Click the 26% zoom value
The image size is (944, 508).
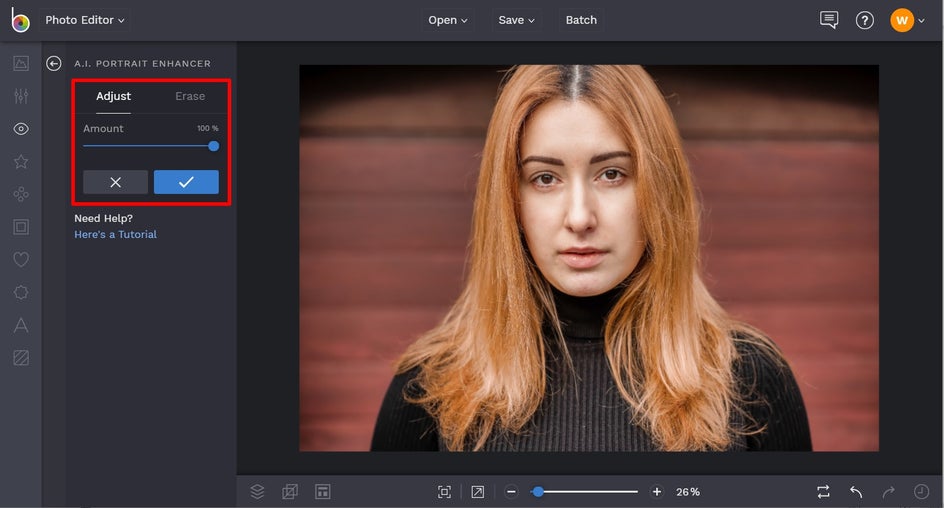coord(688,492)
